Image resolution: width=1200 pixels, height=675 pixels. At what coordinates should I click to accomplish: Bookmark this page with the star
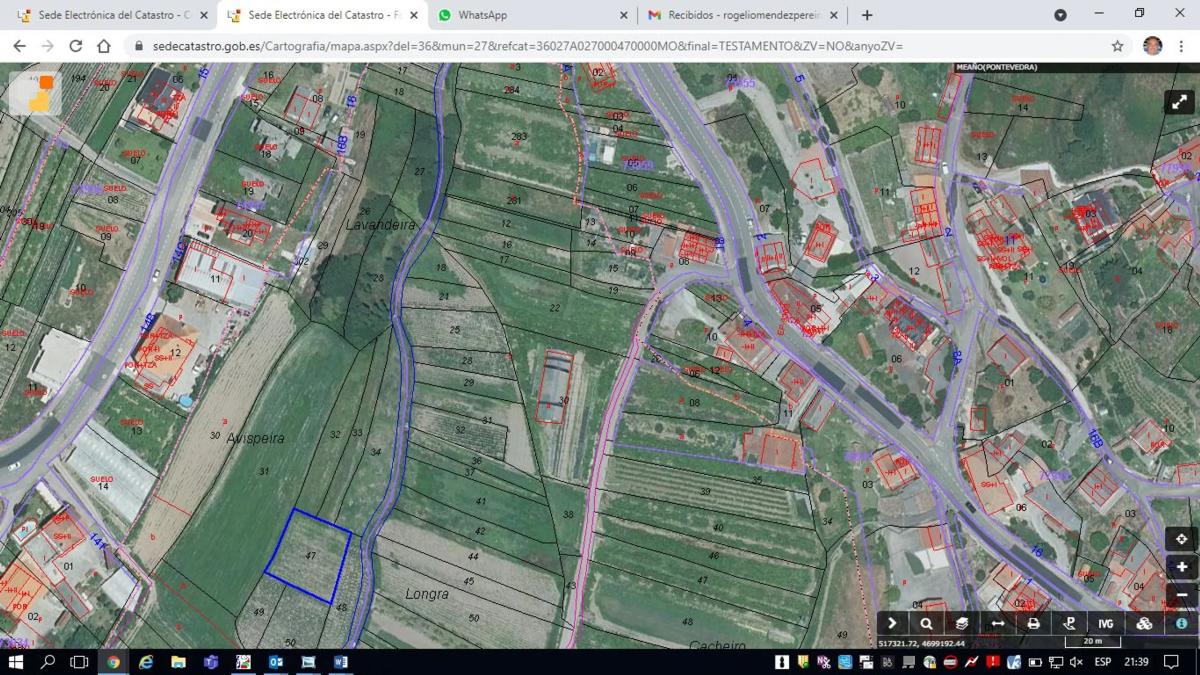1117,46
